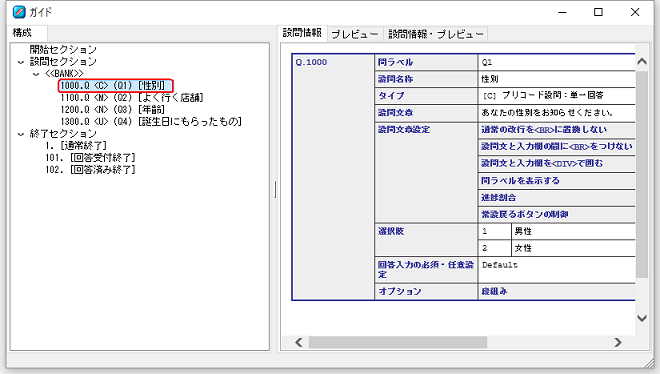Image resolution: width=660 pixels, height=374 pixels.
Task: Click the 回答入力の必須・任意設定 row header
Action: click(x=426, y=270)
